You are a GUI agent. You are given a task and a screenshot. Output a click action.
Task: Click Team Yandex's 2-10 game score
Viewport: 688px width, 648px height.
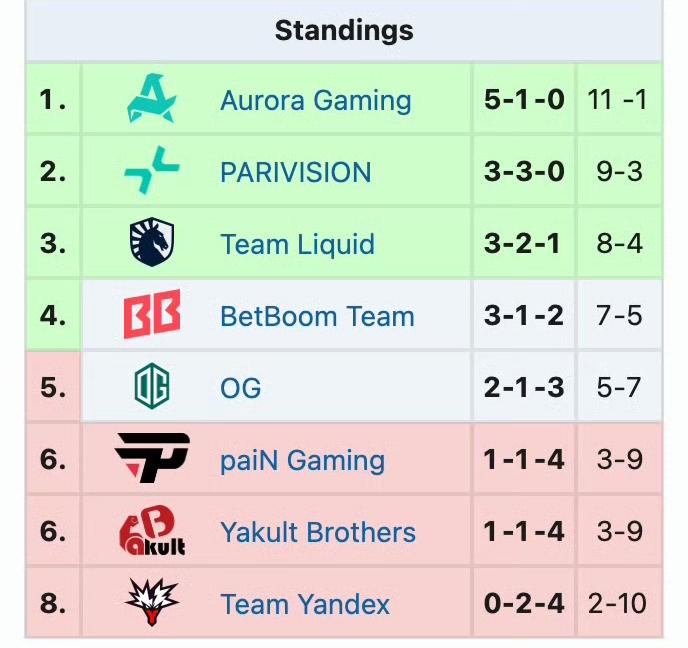[x=618, y=604]
